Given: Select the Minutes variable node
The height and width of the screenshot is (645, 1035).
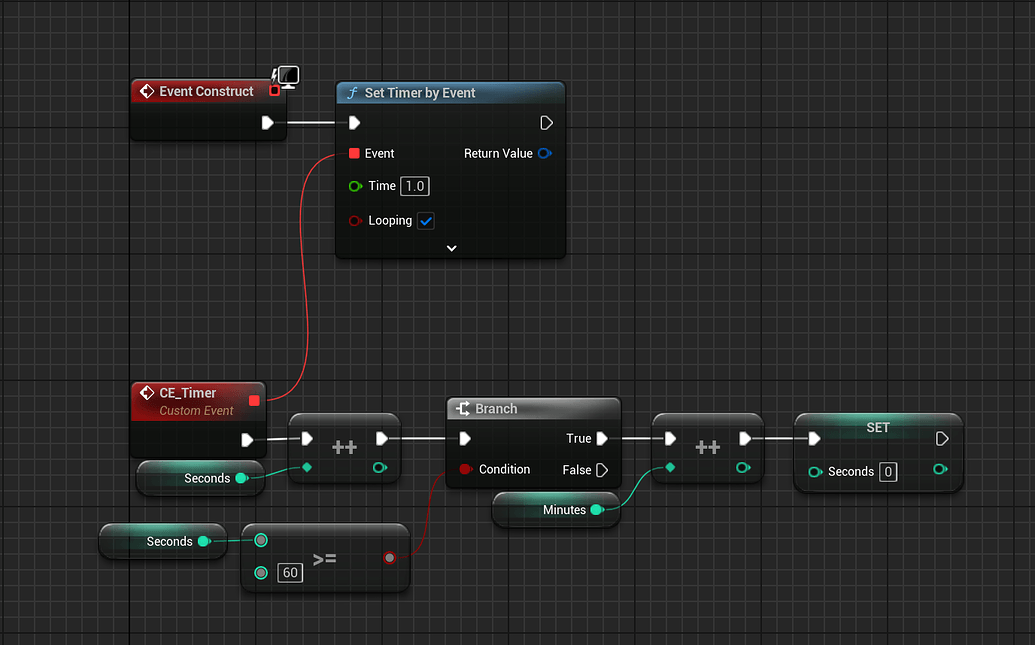Looking at the screenshot, I should coord(556,510).
